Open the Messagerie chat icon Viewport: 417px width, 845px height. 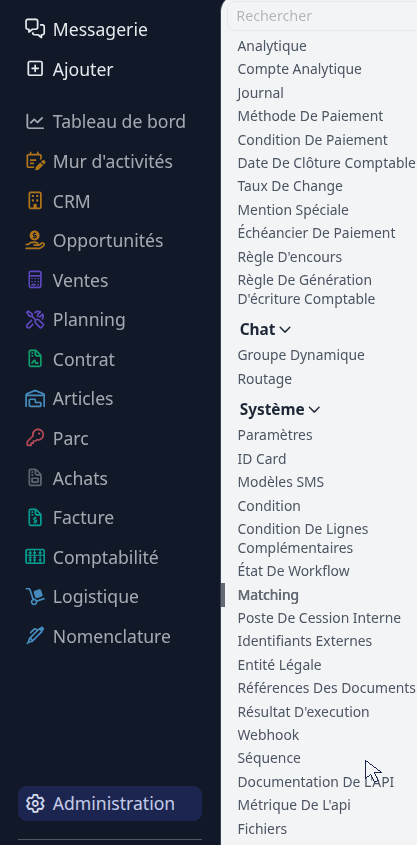[x=35, y=29]
